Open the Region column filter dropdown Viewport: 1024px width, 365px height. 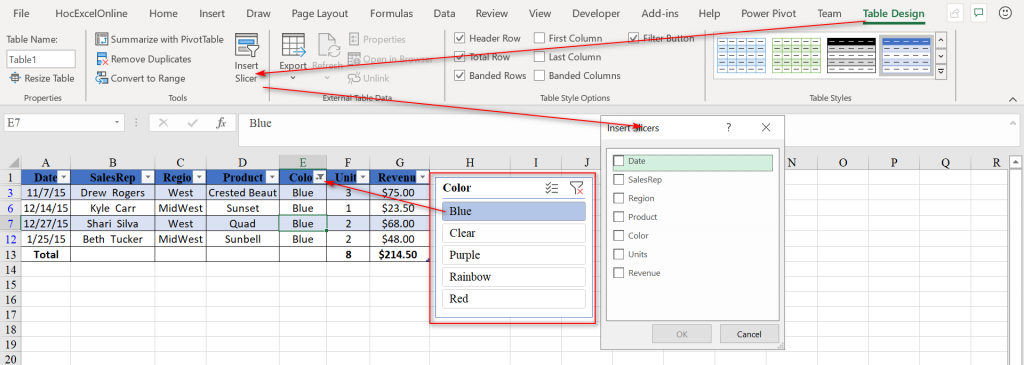199,177
